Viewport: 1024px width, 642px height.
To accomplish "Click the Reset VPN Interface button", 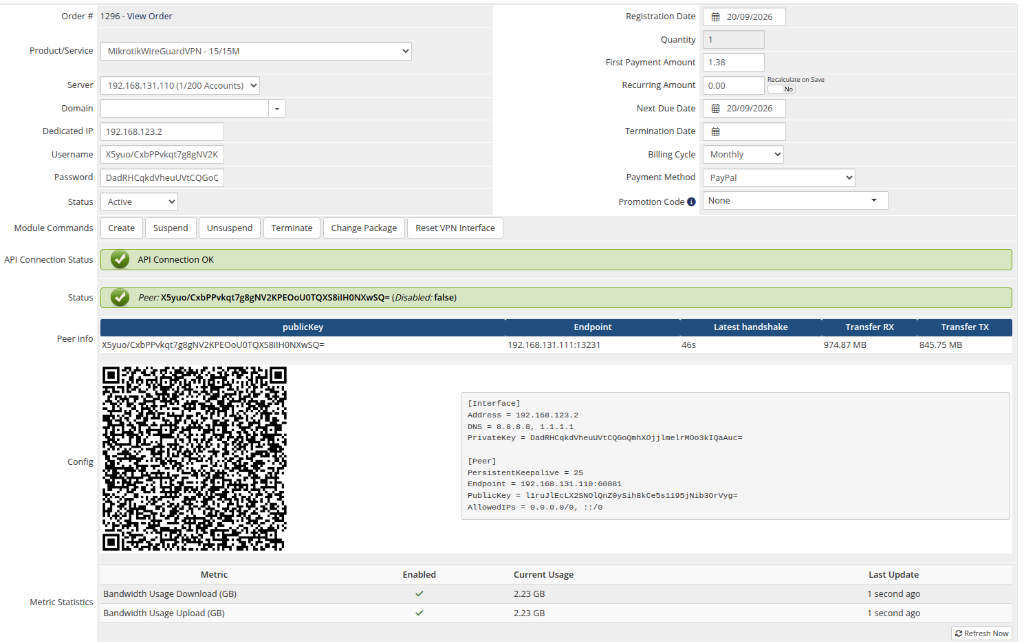I will (x=455, y=228).
